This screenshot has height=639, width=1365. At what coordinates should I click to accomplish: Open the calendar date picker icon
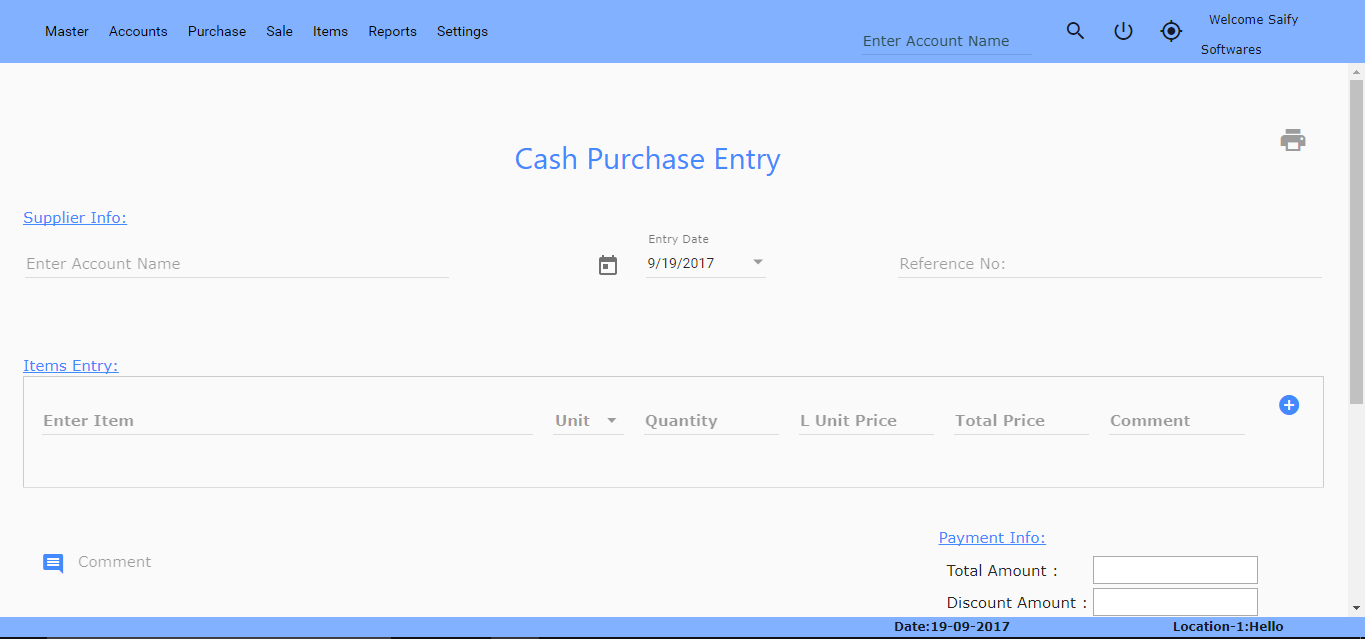pos(608,265)
